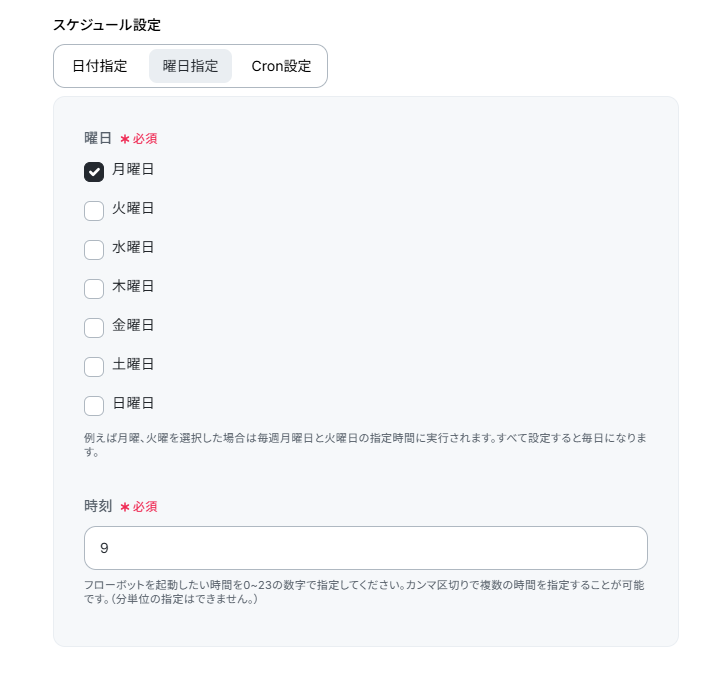Select the 曜日指定 tab
726x676 pixels.
click(190, 67)
